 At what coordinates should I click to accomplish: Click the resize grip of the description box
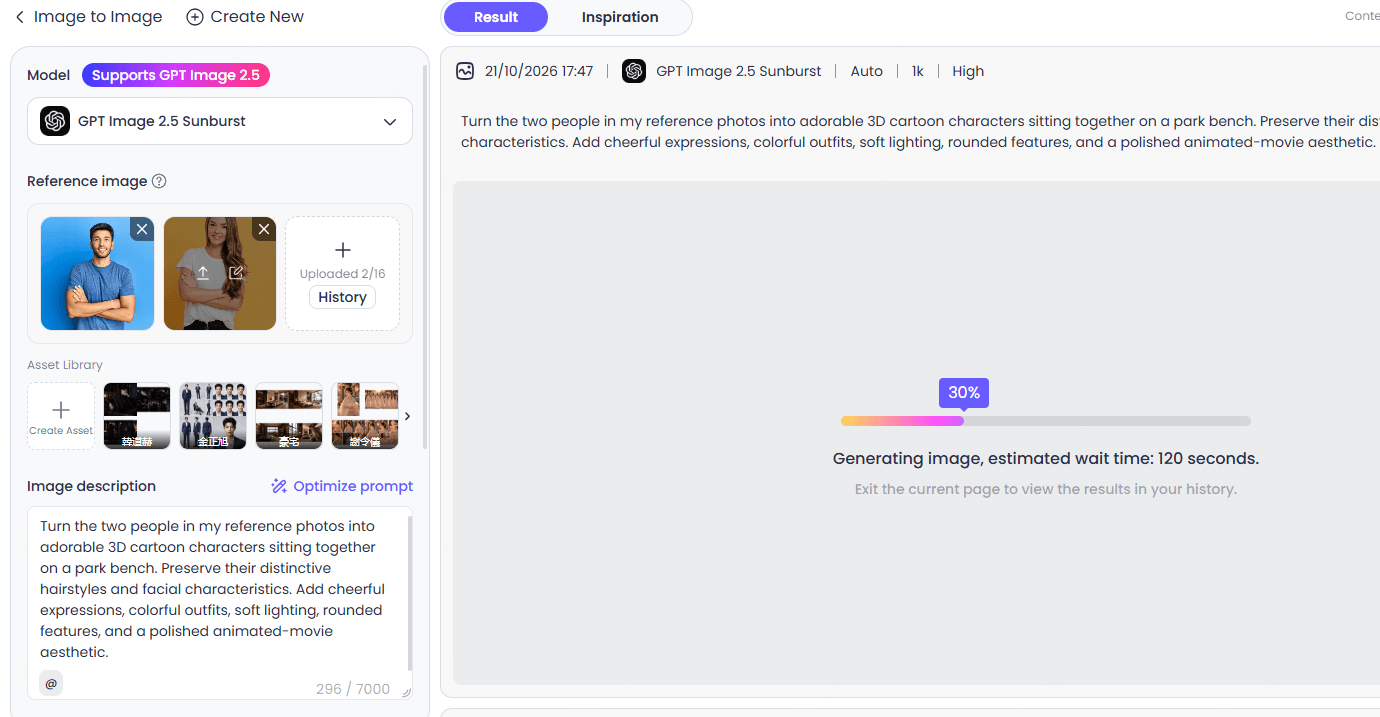click(x=406, y=692)
